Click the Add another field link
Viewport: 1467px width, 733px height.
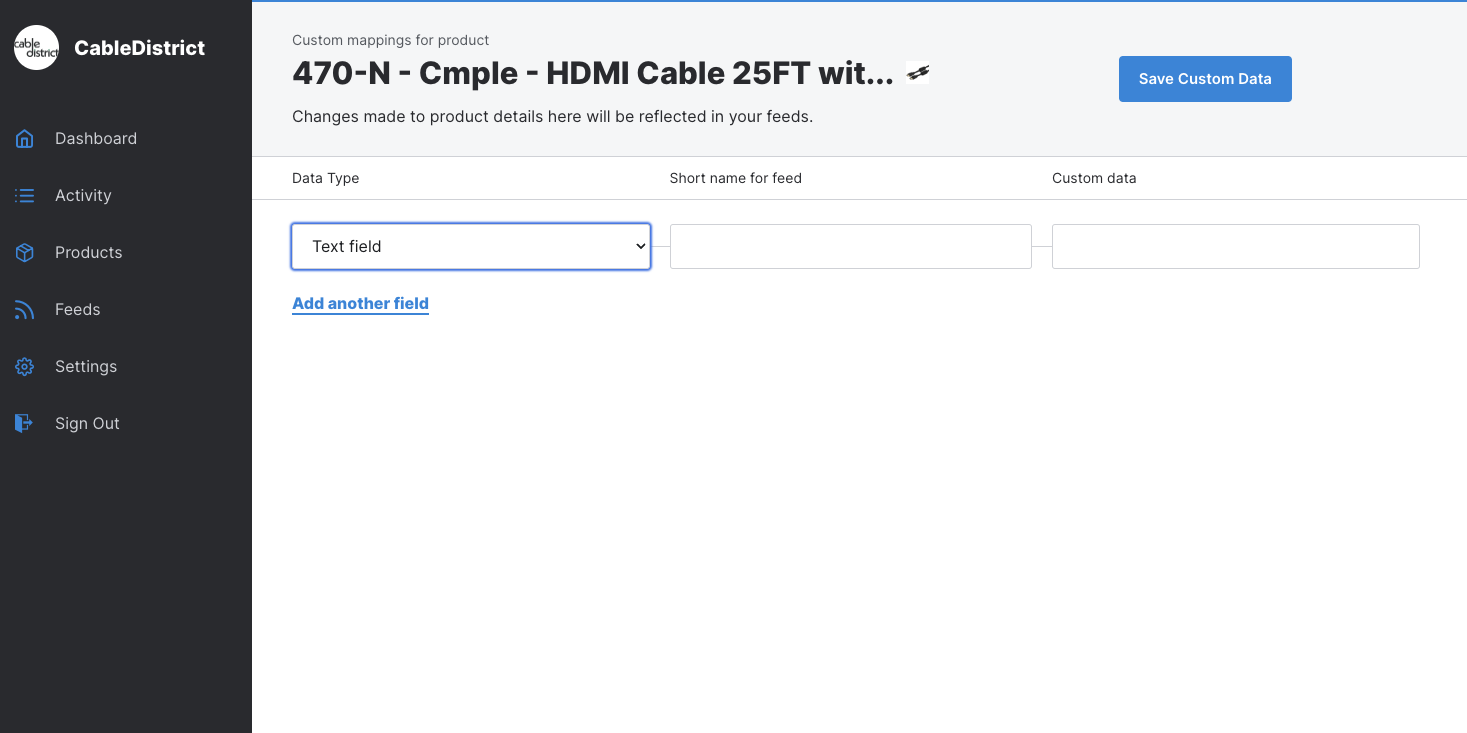[360, 304]
